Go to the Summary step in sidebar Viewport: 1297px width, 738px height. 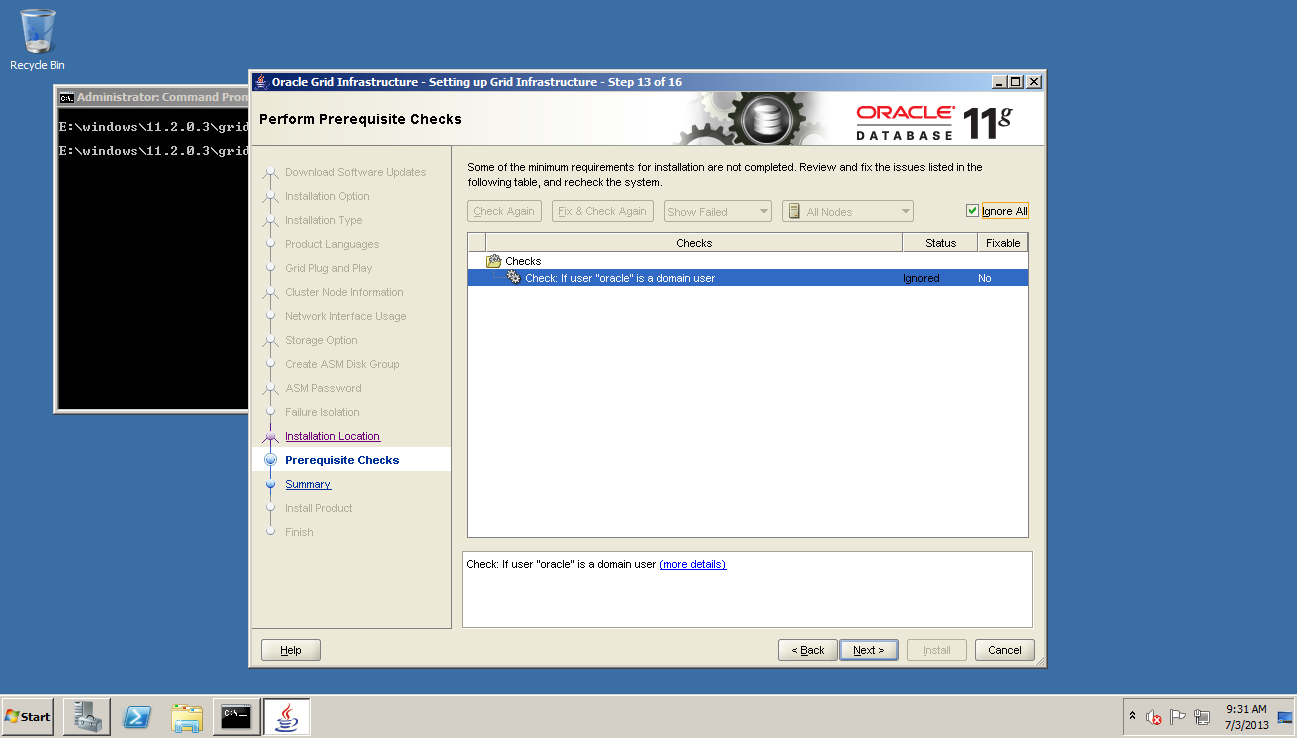click(307, 484)
